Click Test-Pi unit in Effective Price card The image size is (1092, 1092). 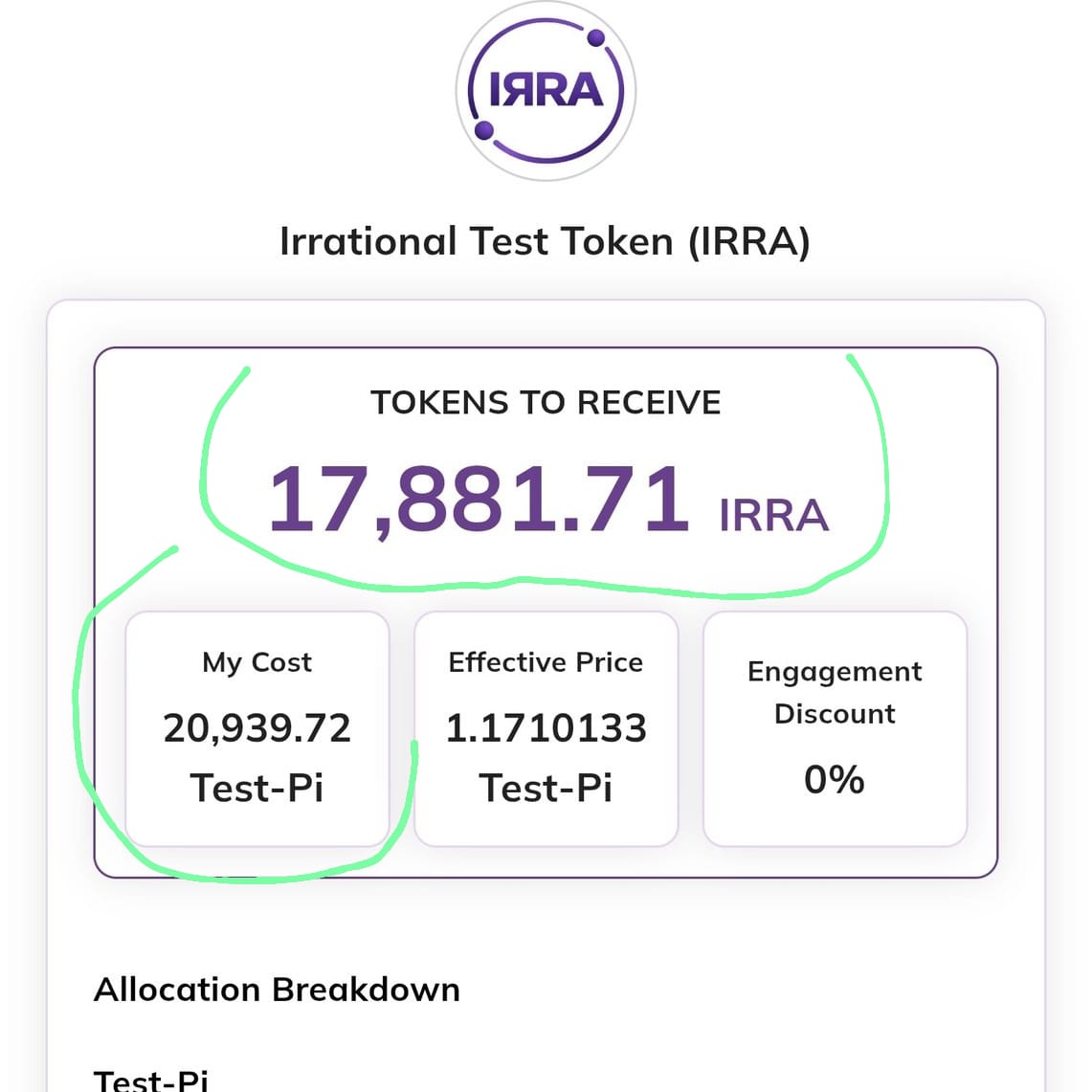pos(546,789)
